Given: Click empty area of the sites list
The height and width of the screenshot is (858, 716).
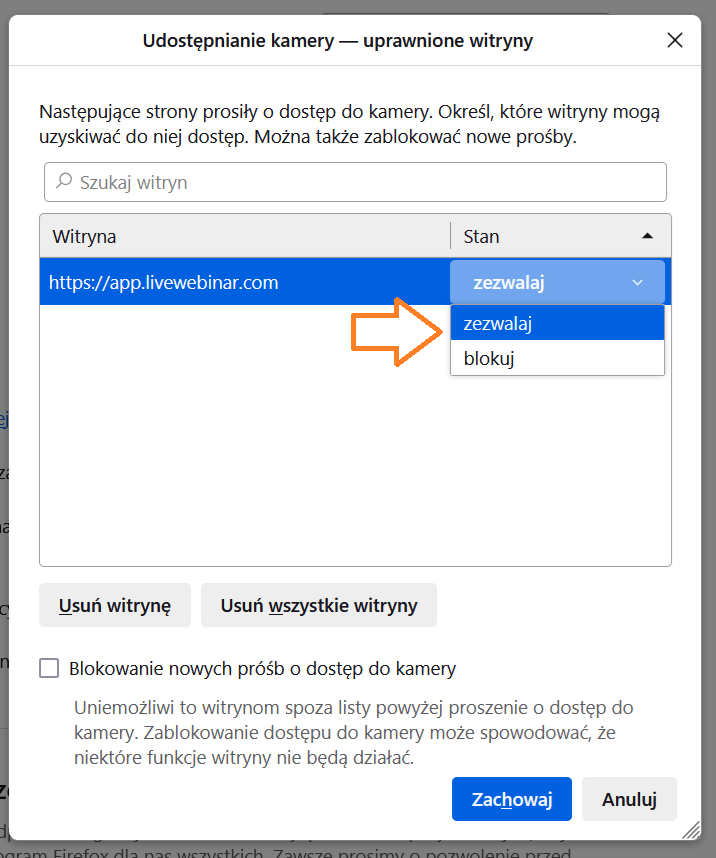Looking at the screenshot, I should [240, 460].
